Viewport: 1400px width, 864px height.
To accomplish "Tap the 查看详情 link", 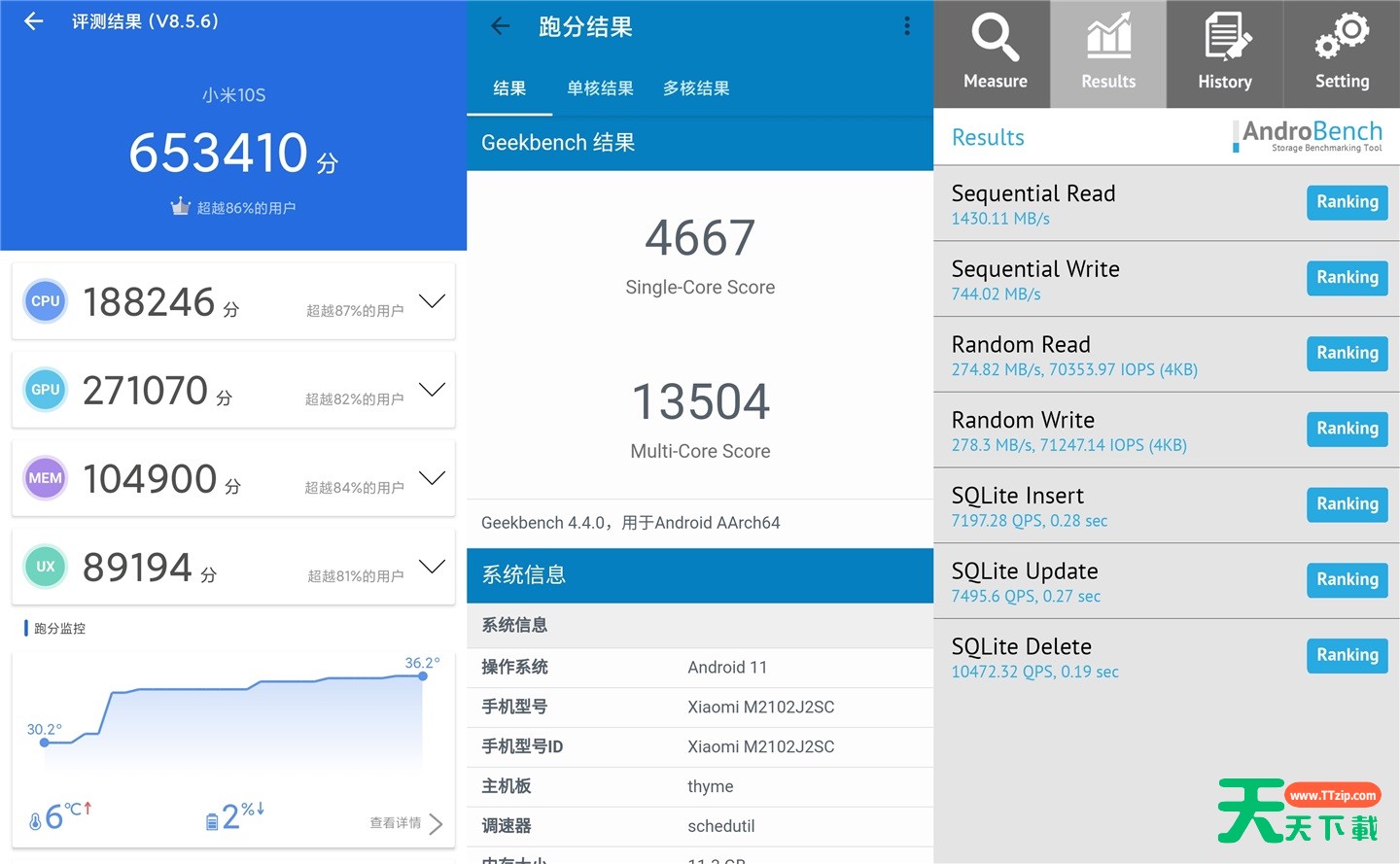I will [x=395, y=823].
